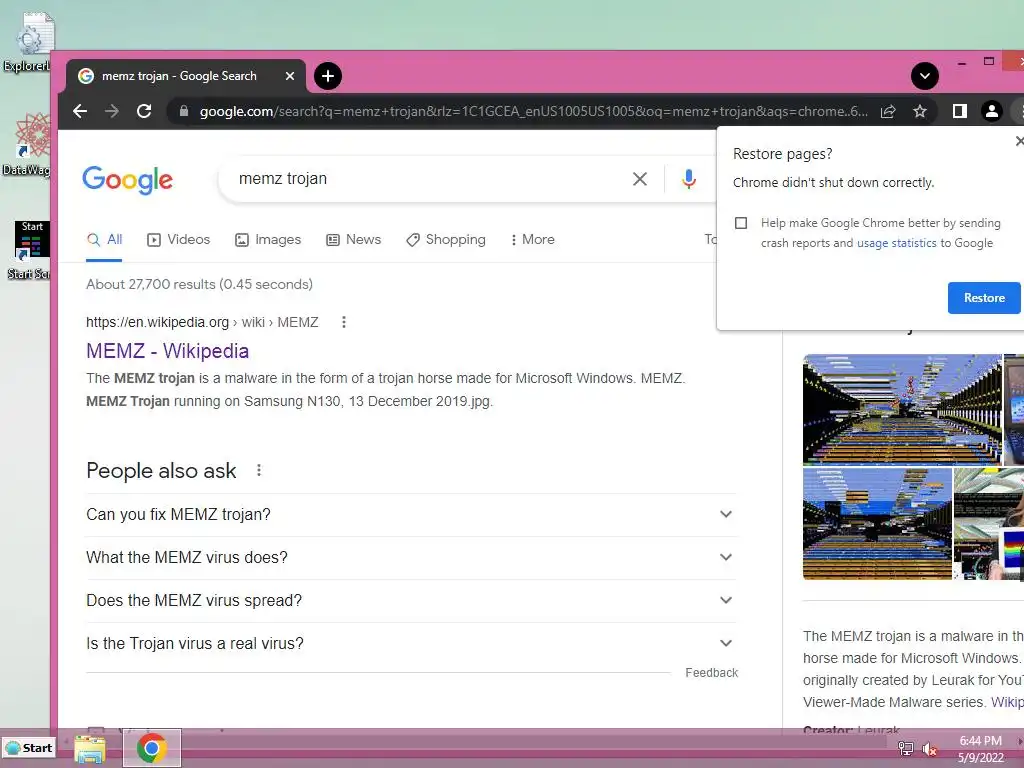Open the tab search dropdown arrow
This screenshot has height=768, width=1024.
(925, 76)
